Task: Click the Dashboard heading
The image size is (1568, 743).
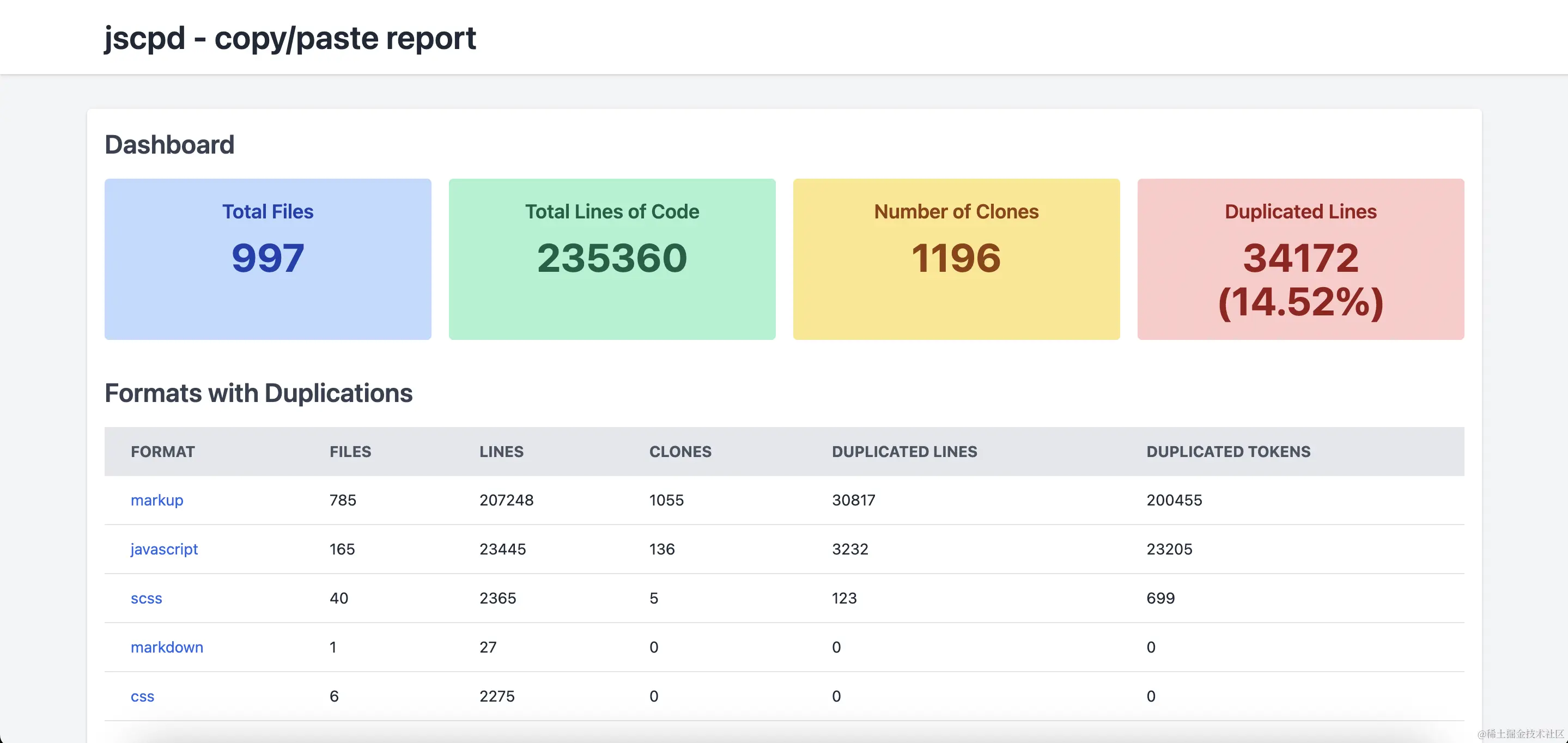Action: 169,145
